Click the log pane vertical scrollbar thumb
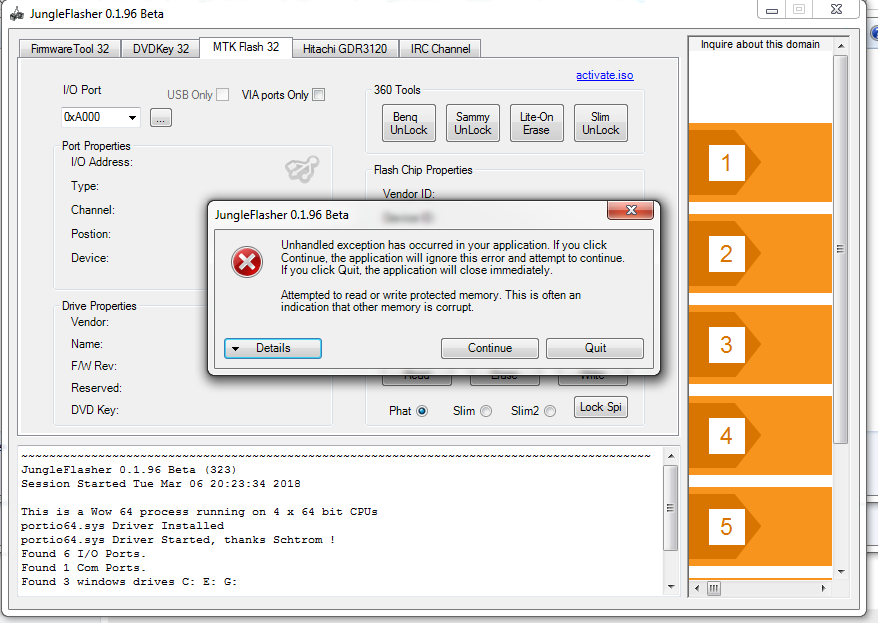Screen dimensions: 878x623 pyautogui.click(x=671, y=508)
